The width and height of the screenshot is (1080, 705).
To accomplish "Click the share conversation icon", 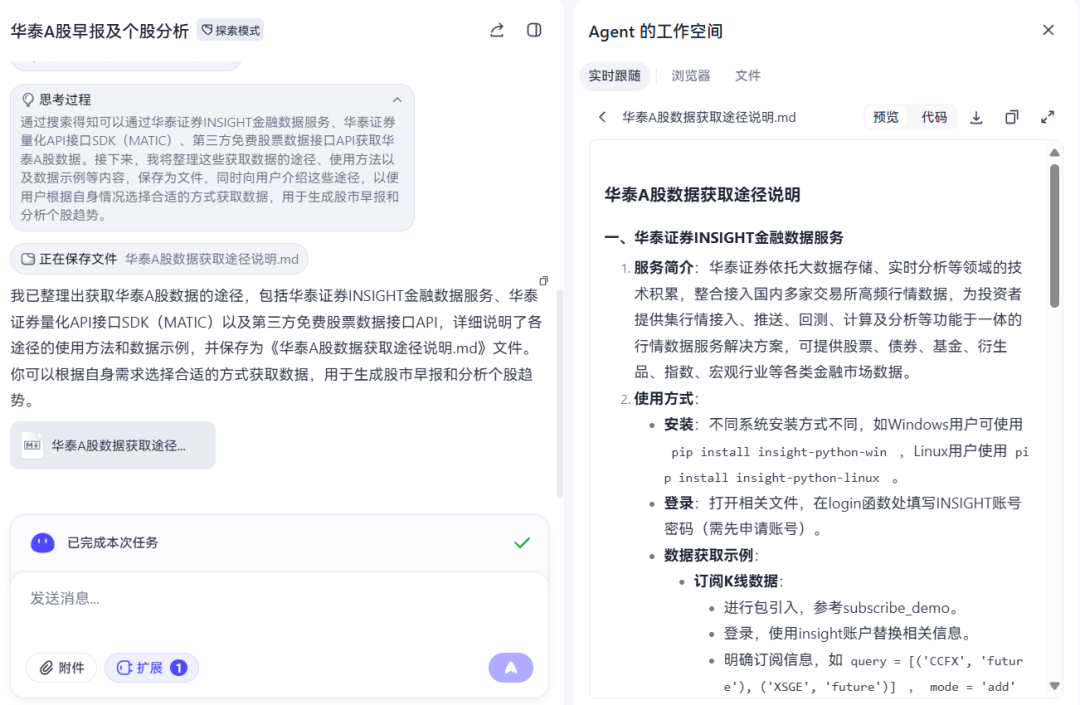I will click(496, 30).
